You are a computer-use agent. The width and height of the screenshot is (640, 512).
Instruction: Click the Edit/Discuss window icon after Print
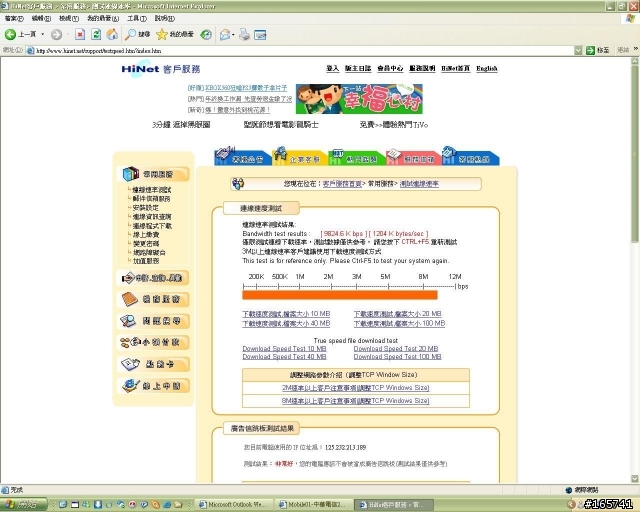pos(260,35)
